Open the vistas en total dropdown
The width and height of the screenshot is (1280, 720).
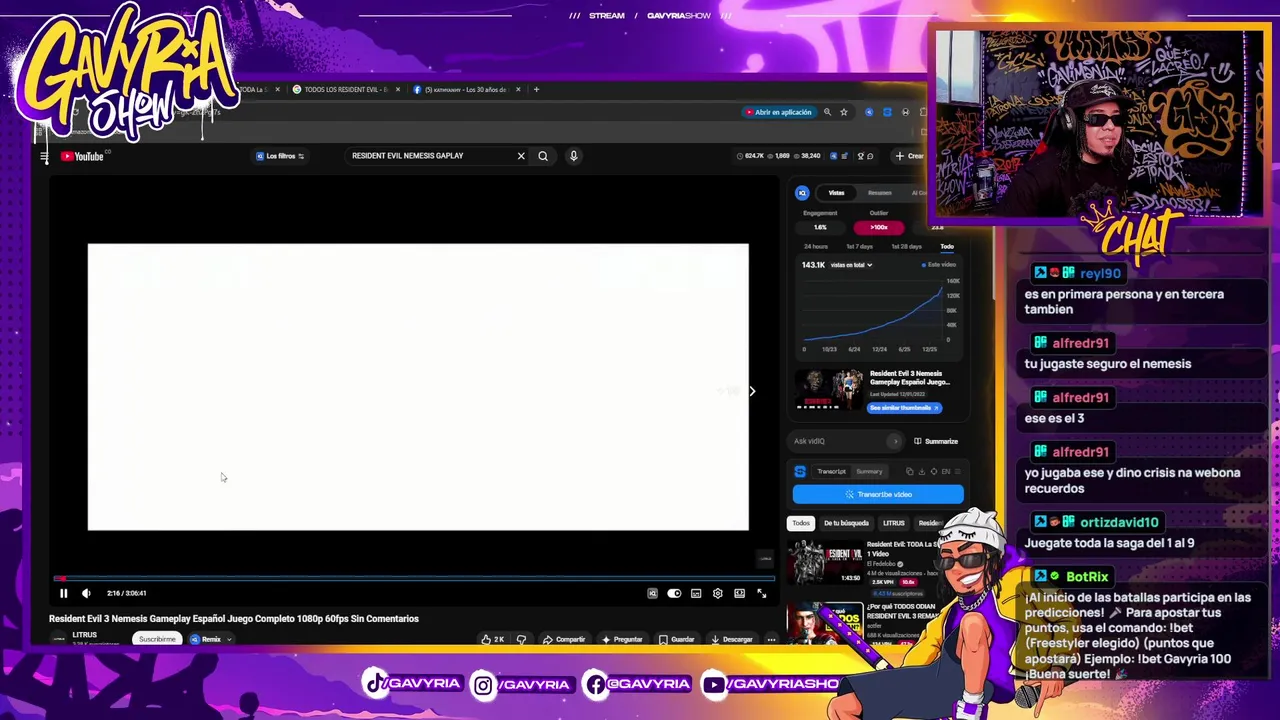851,265
